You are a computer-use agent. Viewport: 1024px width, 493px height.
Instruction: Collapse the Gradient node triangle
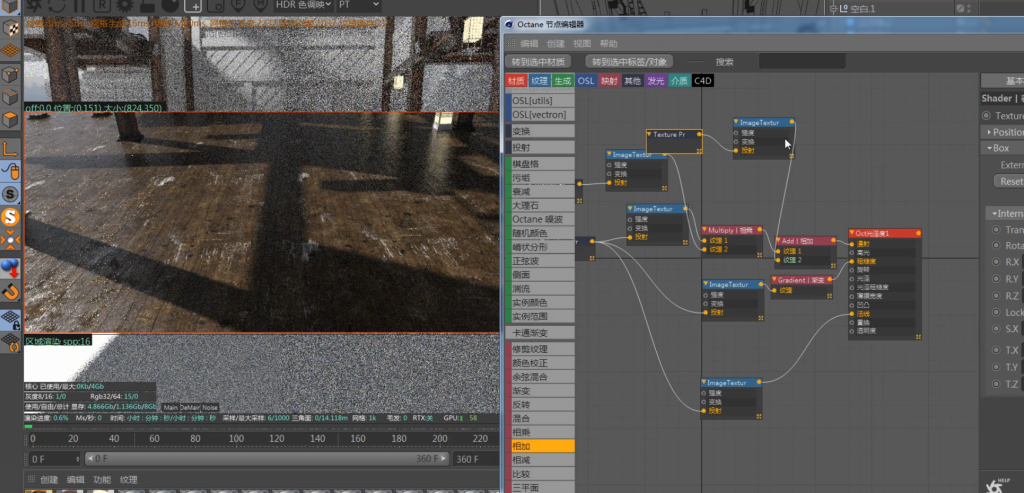point(775,279)
